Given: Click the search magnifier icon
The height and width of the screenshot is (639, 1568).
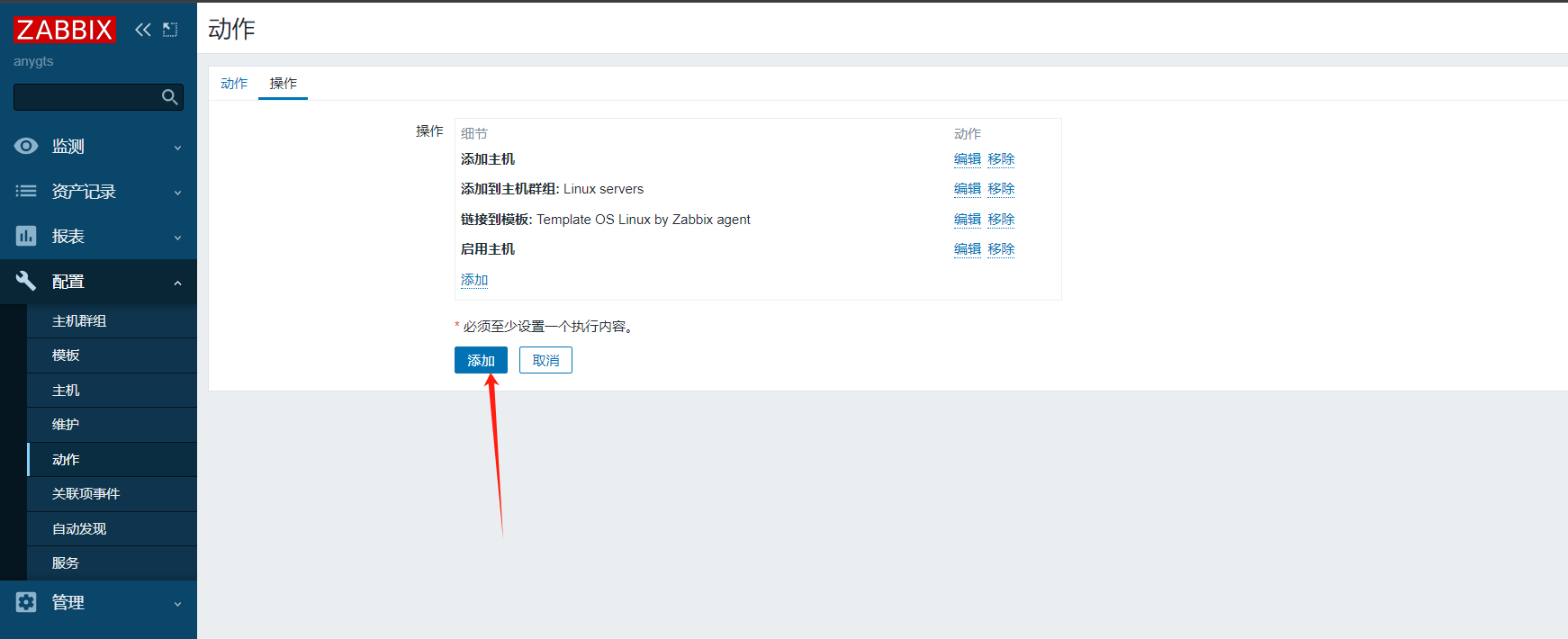Looking at the screenshot, I should pyautogui.click(x=169, y=97).
